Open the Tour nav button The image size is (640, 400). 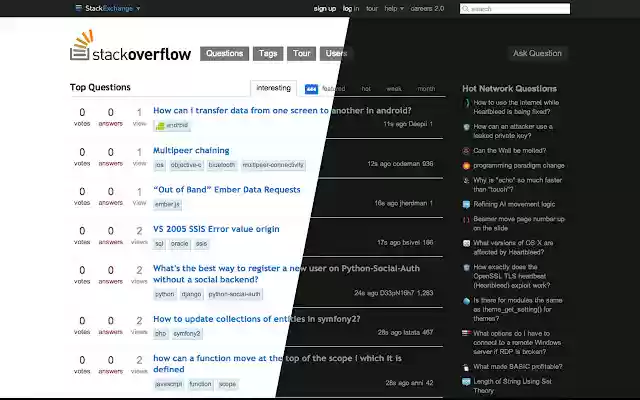tap(302, 53)
